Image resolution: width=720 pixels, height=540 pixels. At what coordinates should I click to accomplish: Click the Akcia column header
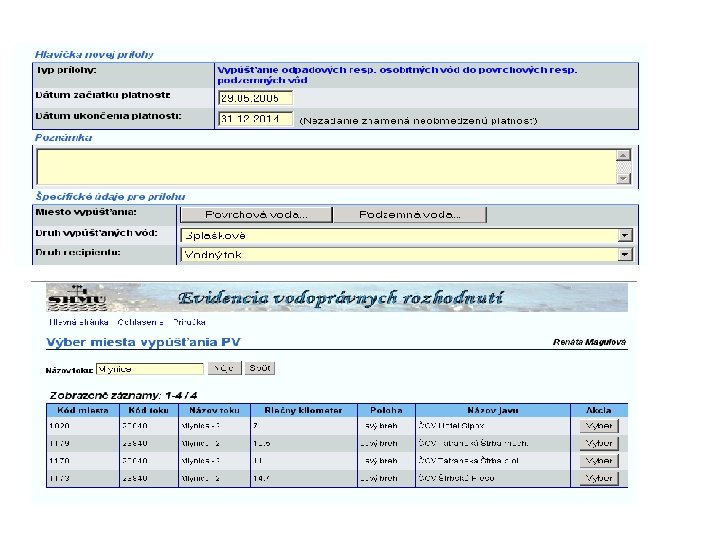[599, 411]
